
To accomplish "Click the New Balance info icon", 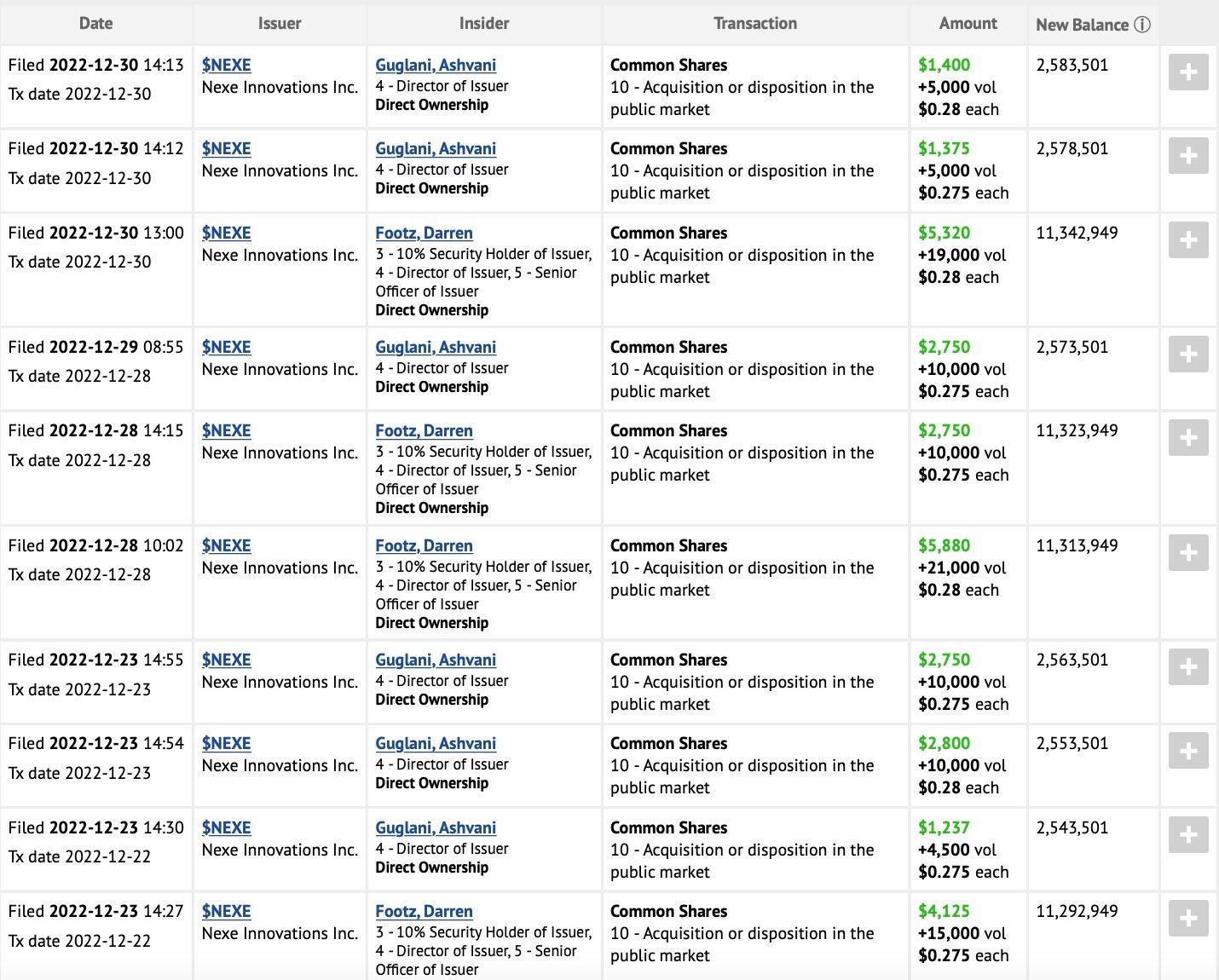I will point(1142,25).
